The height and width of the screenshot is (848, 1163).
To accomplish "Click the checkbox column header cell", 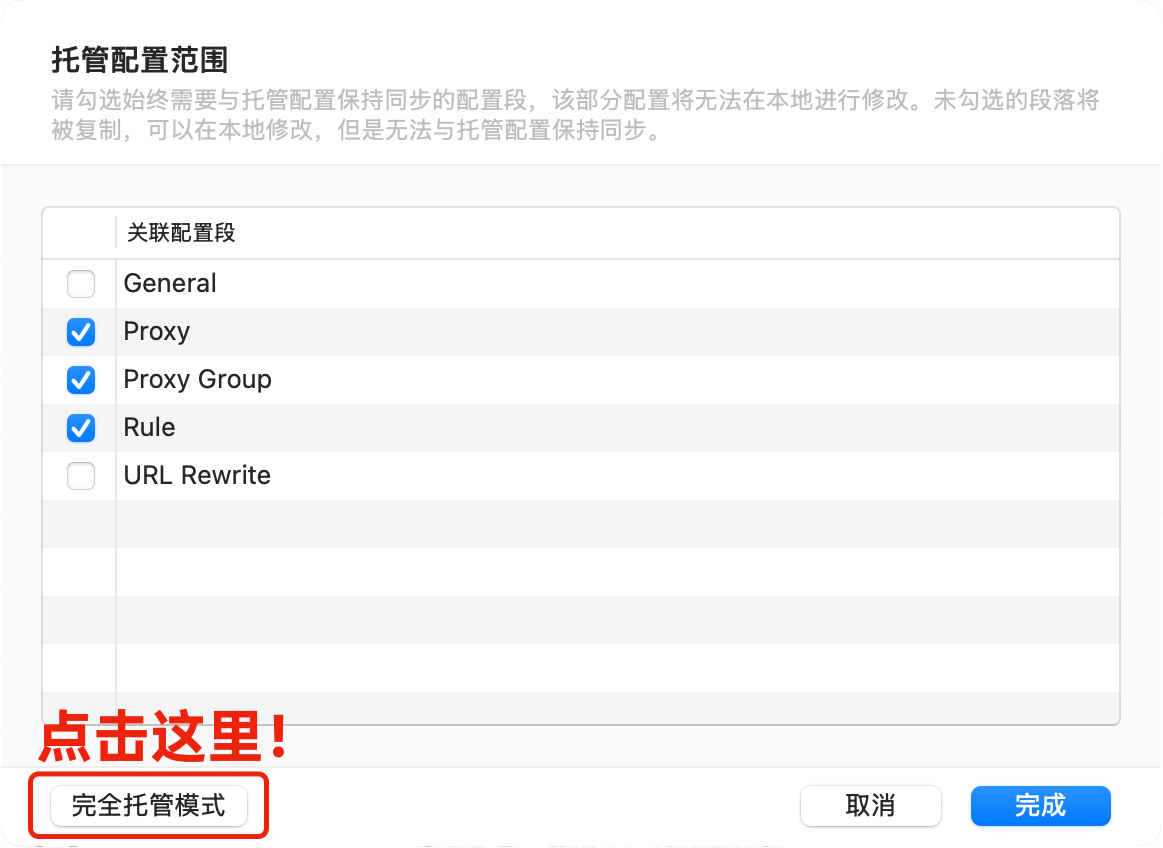I will coord(79,232).
